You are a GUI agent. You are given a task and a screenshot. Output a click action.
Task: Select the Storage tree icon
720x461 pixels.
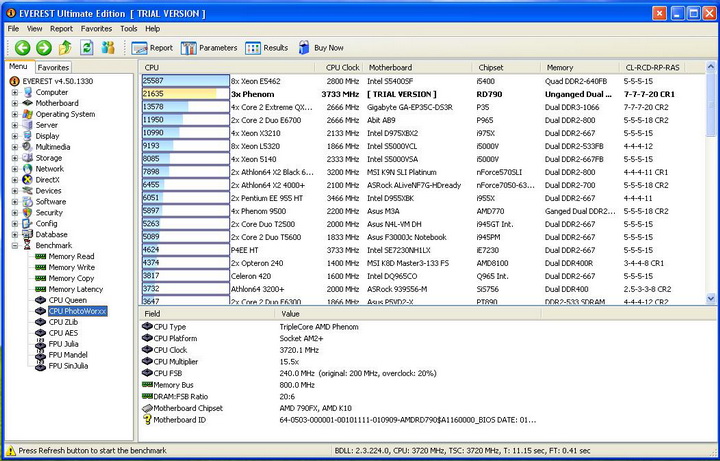[x=28, y=158]
